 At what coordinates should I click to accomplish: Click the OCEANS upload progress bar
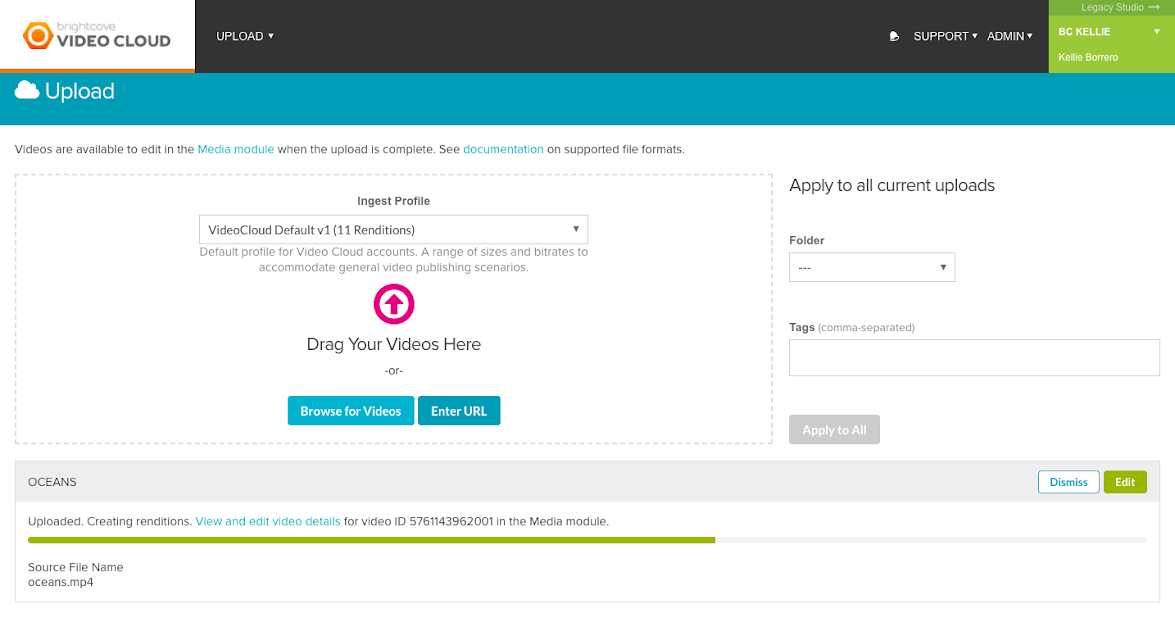click(x=588, y=540)
